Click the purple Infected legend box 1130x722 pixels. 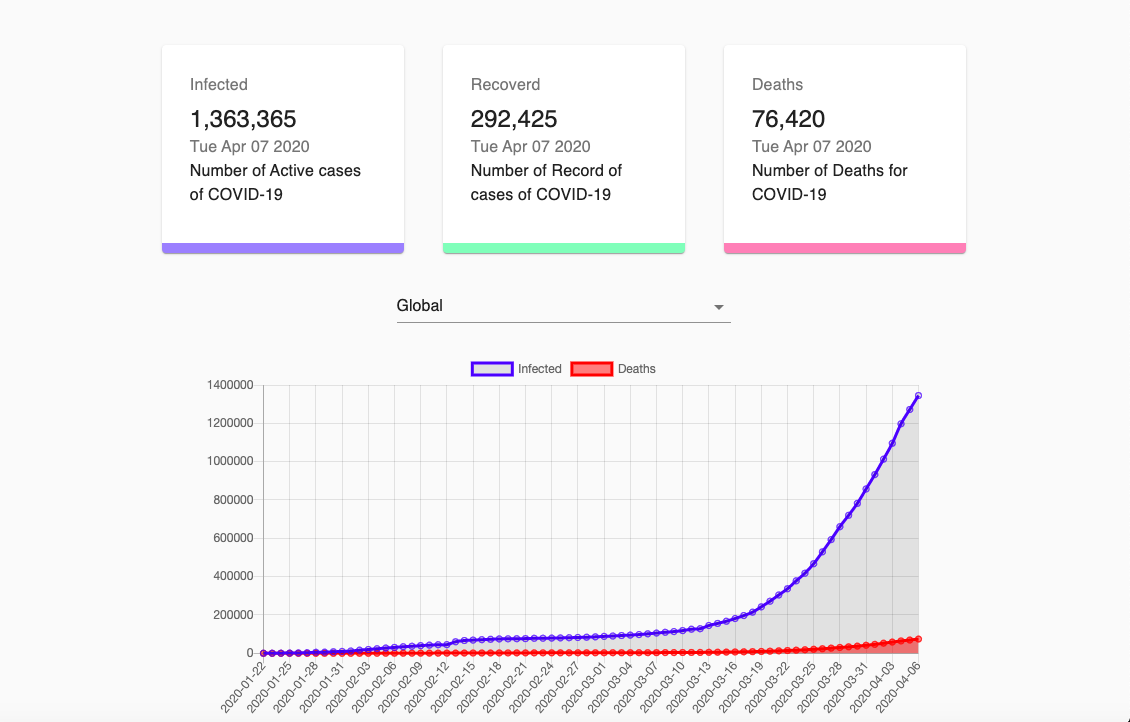(x=491, y=369)
